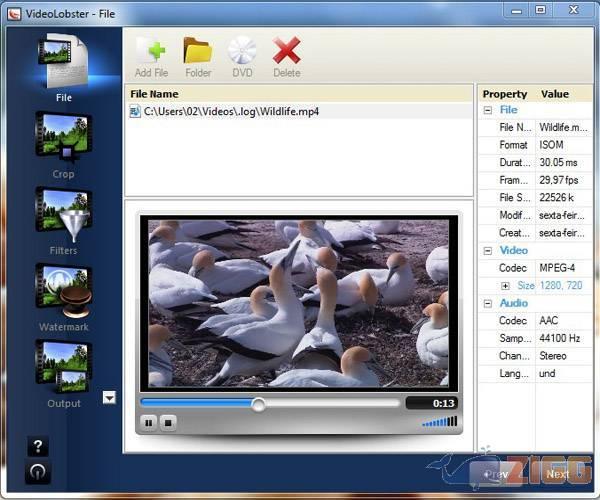Click the 0:13 playback time display

coord(432,403)
